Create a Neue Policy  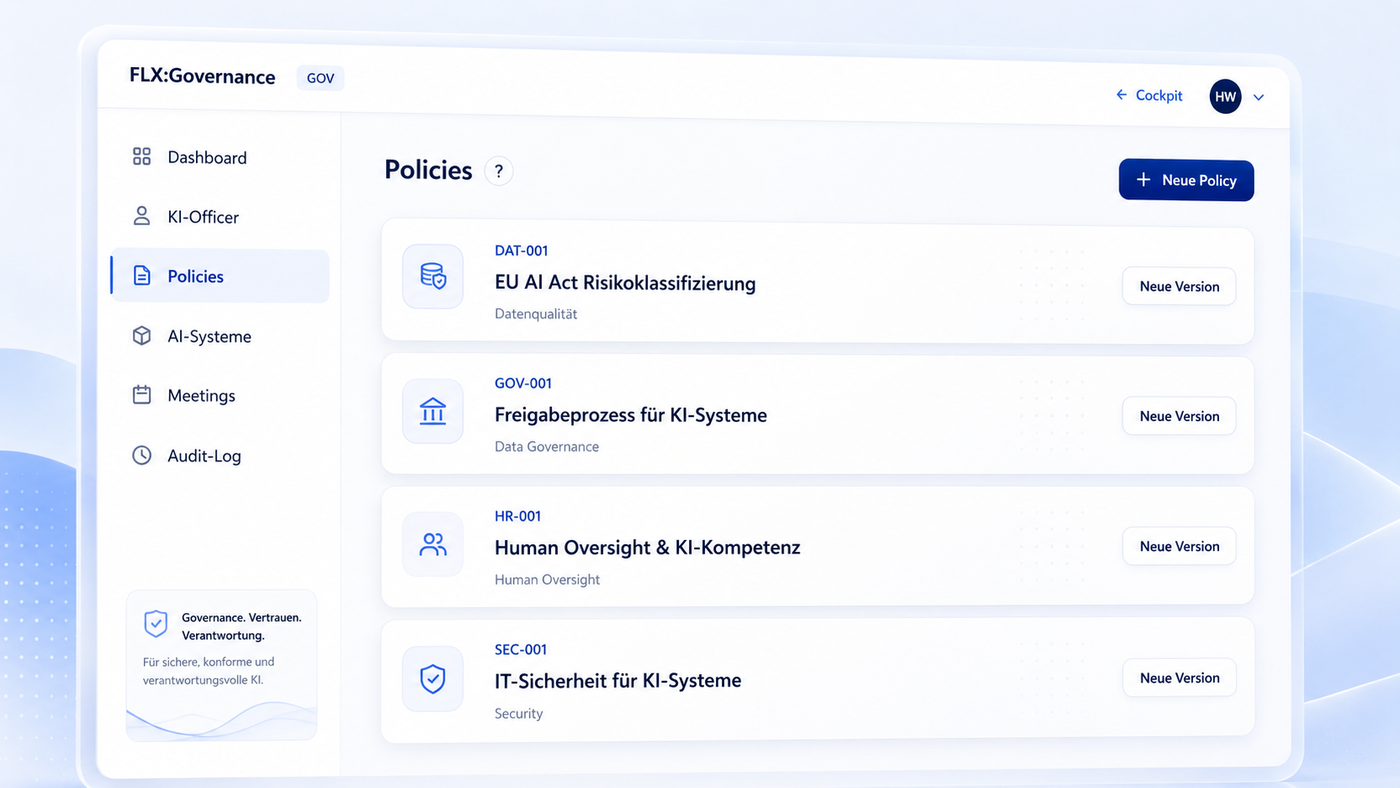pyautogui.click(x=1186, y=180)
